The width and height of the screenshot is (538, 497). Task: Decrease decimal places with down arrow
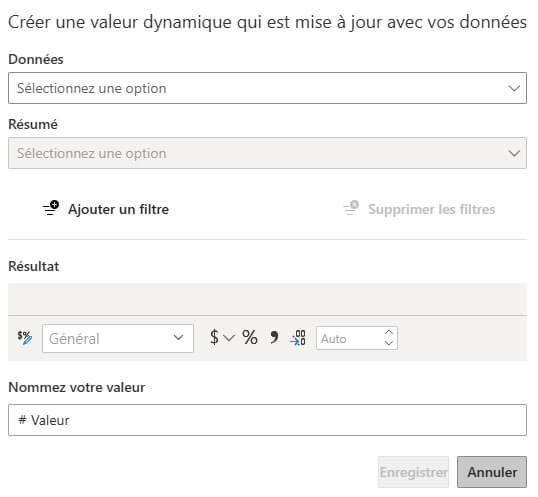click(389, 343)
